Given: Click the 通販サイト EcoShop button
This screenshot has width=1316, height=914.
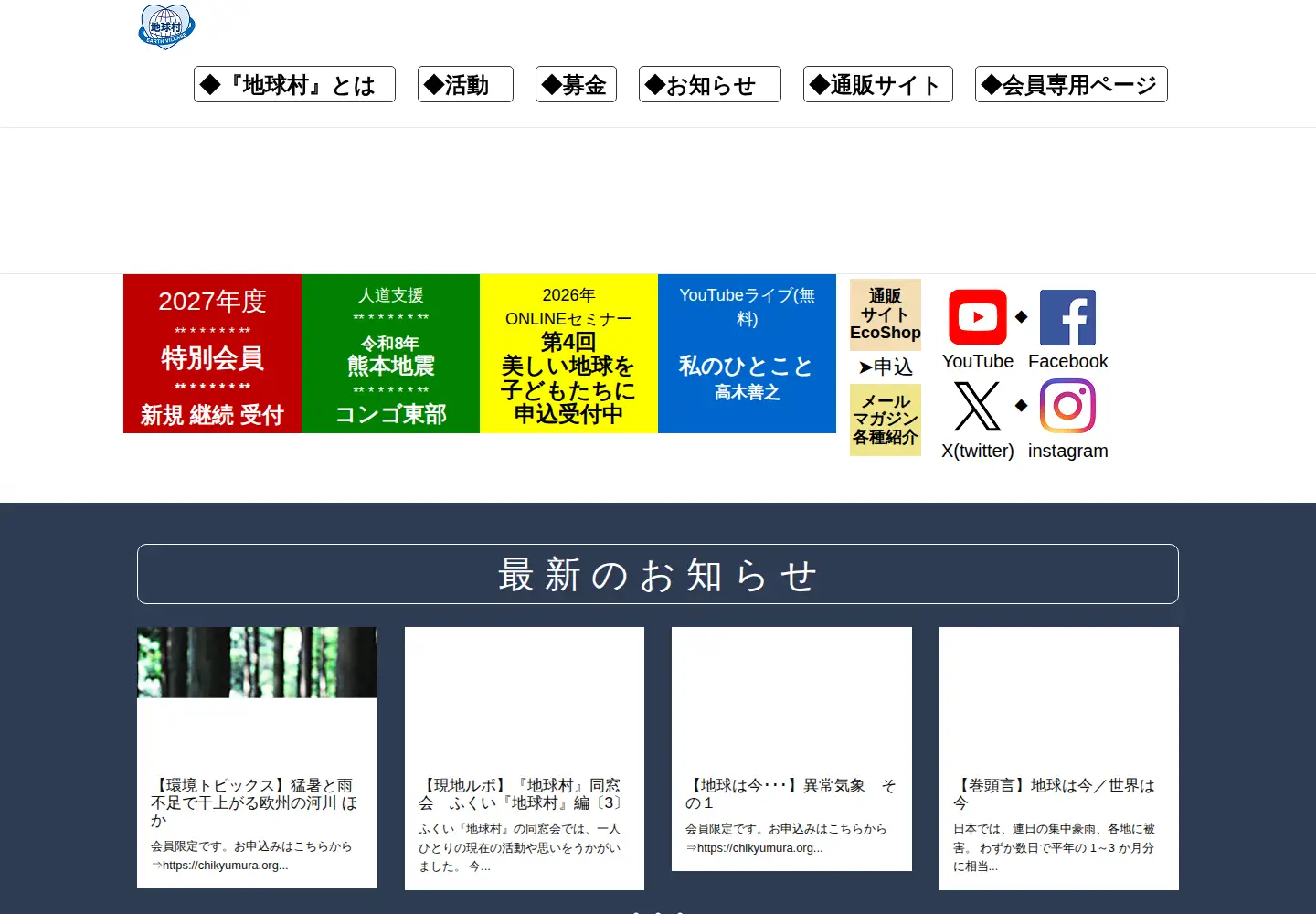Looking at the screenshot, I should coord(886,314).
